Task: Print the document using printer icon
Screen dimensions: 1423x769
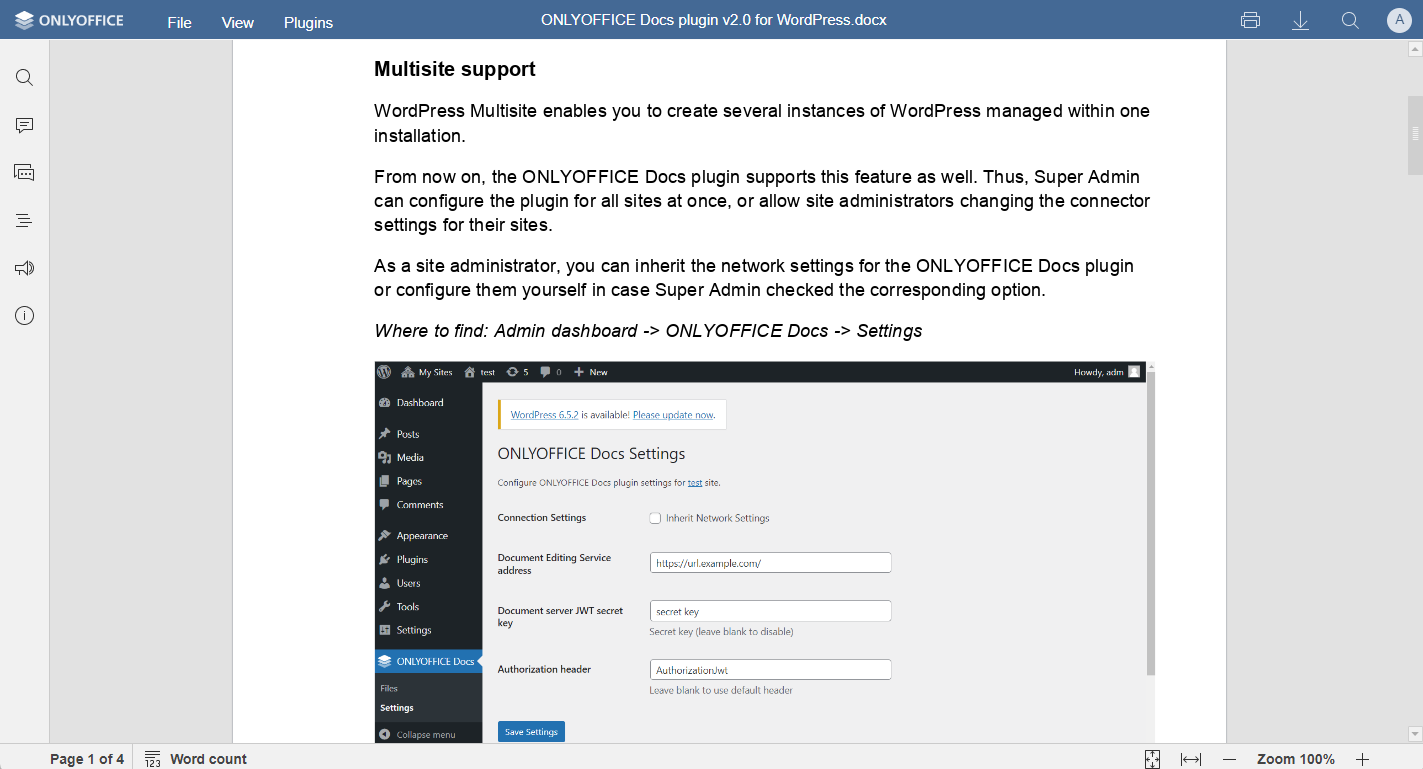Action: point(1250,21)
